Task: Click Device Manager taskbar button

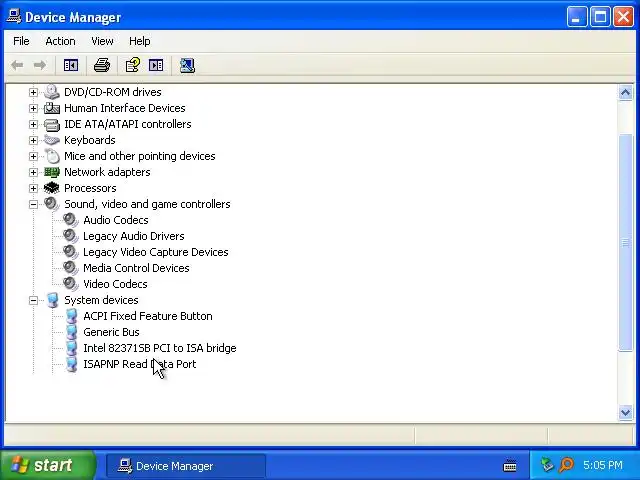Action: pyautogui.click(x=186, y=466)
